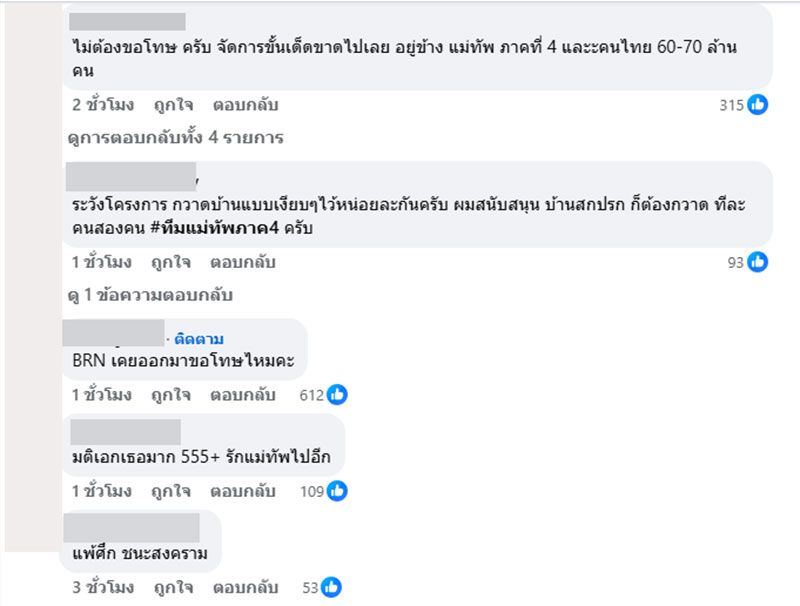Like the กวาดบ้าน comment with ถูกใจ

tap(171, 262)
